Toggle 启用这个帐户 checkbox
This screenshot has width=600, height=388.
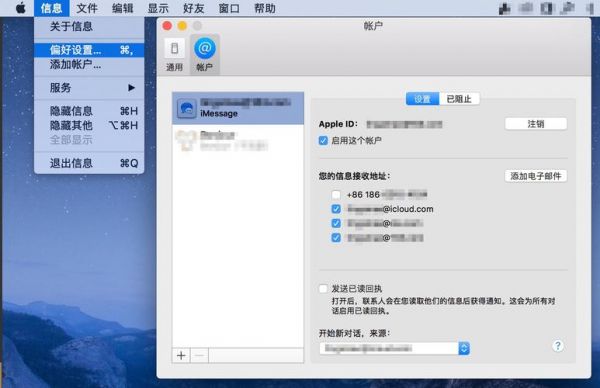323,140
